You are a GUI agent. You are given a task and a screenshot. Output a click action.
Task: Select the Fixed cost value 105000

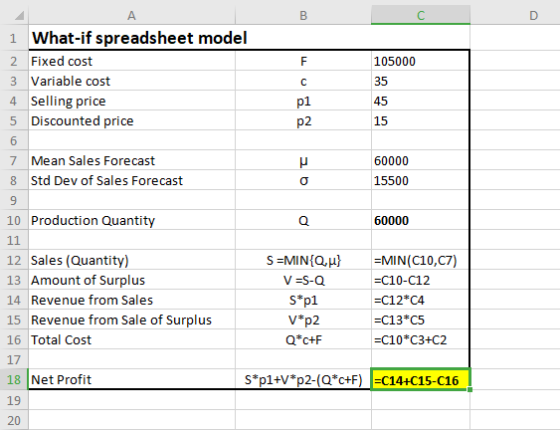(420, 61)
